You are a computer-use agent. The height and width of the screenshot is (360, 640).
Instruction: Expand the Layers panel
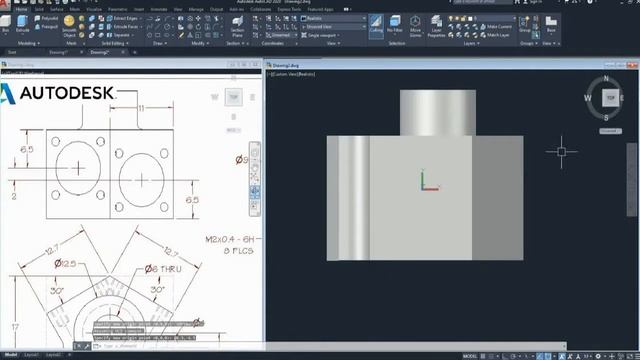pyautogui.click(x=473, y=43)
